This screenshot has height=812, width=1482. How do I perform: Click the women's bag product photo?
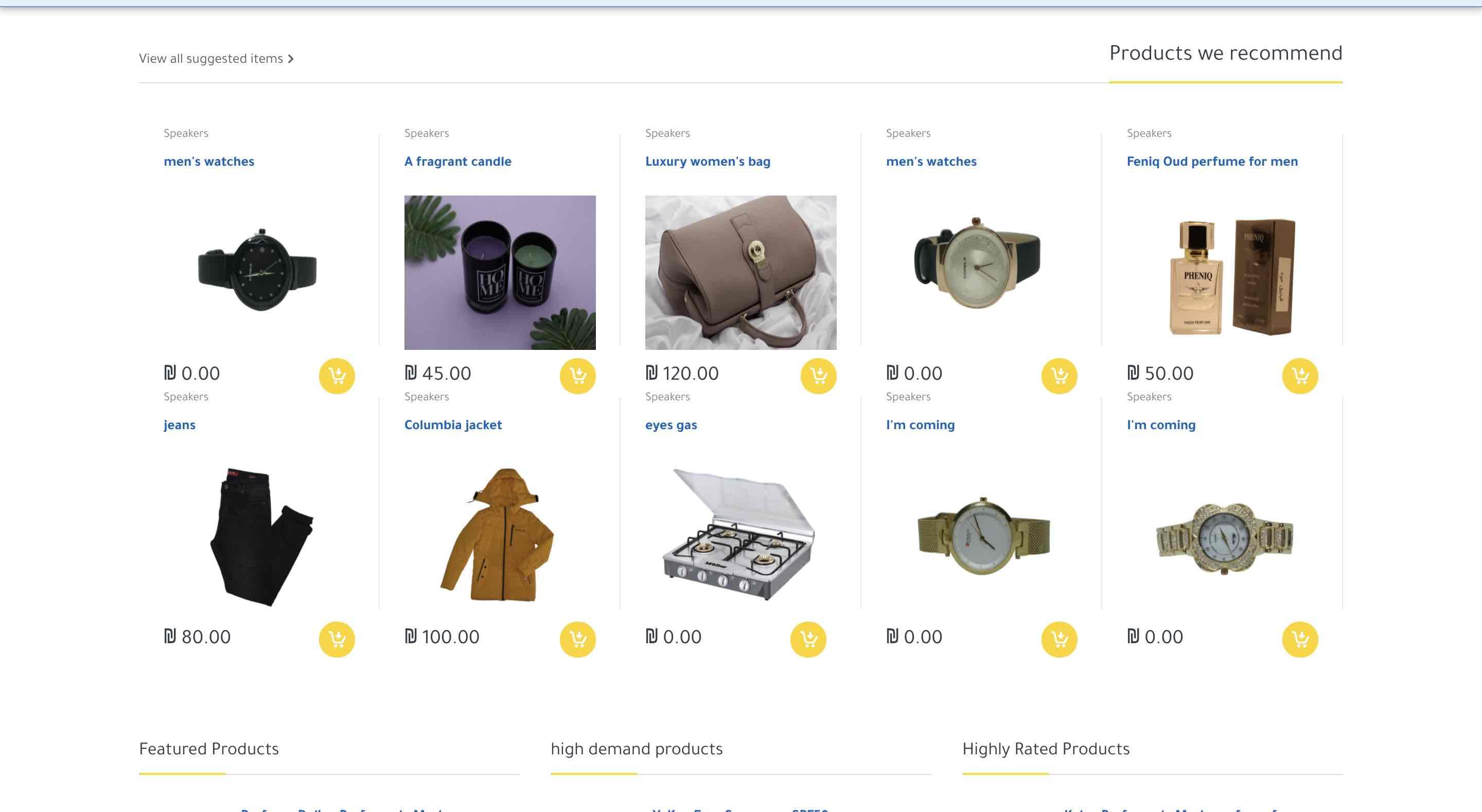pyautogui.click(x=740, y=272)
